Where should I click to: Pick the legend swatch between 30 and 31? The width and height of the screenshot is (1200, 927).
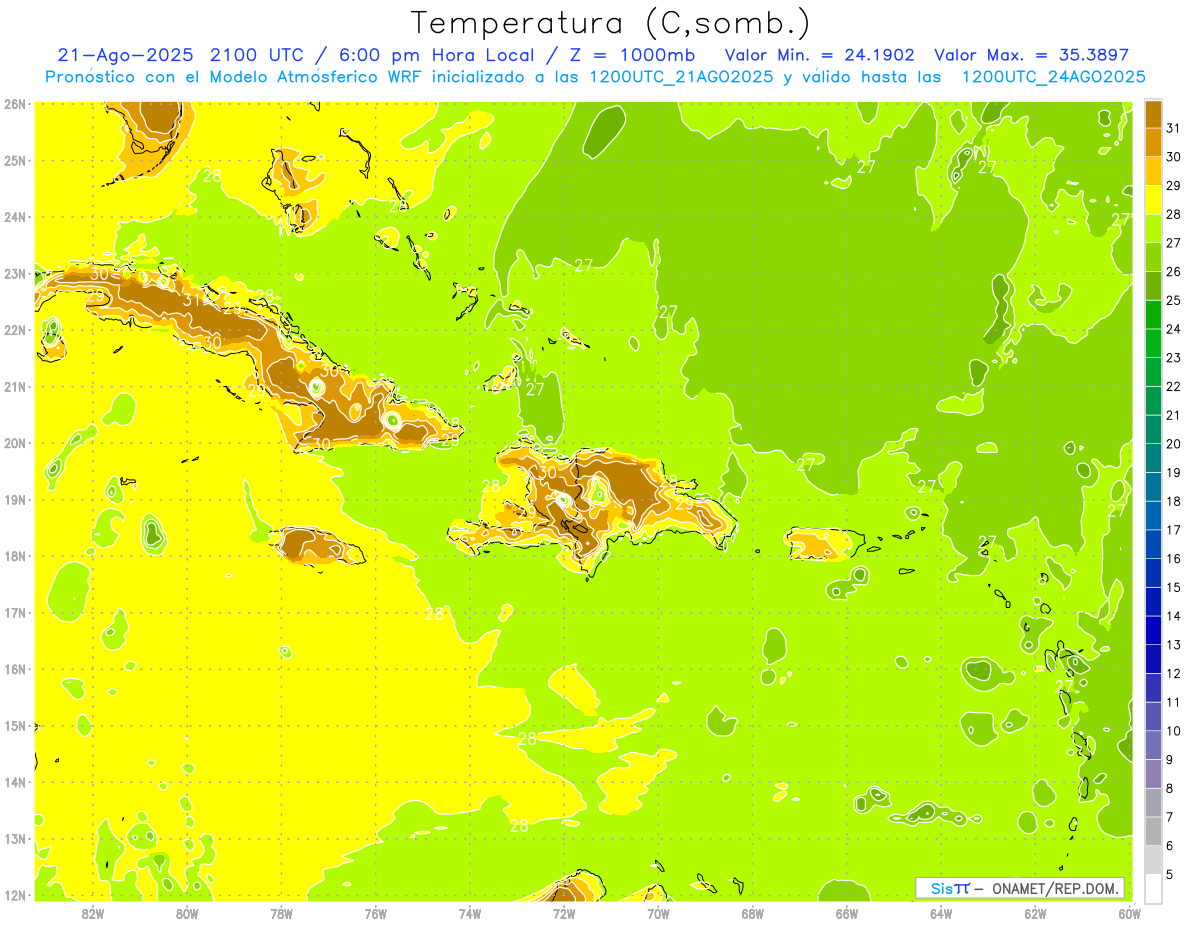coord(1153,142)
